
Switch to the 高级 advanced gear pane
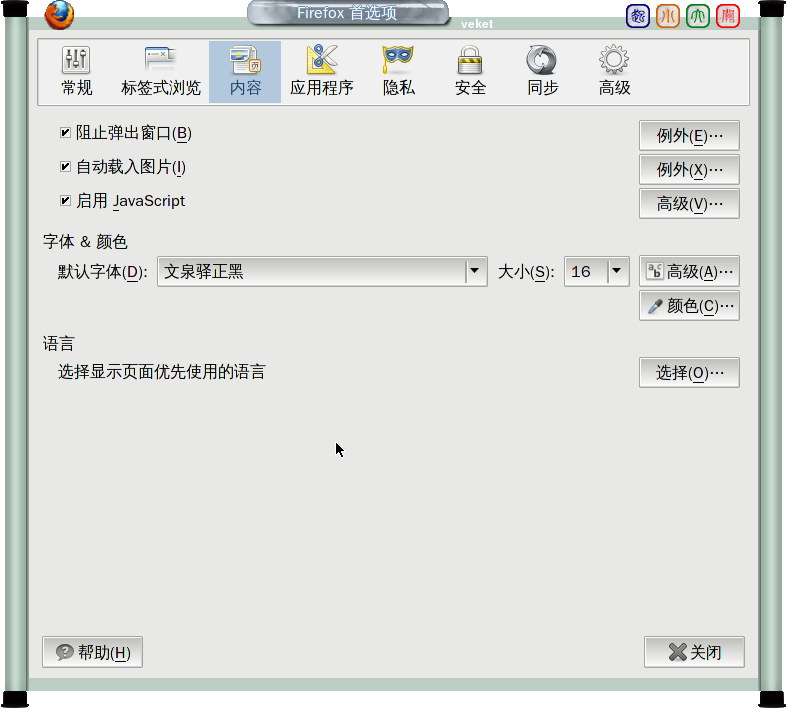(614, 72)
